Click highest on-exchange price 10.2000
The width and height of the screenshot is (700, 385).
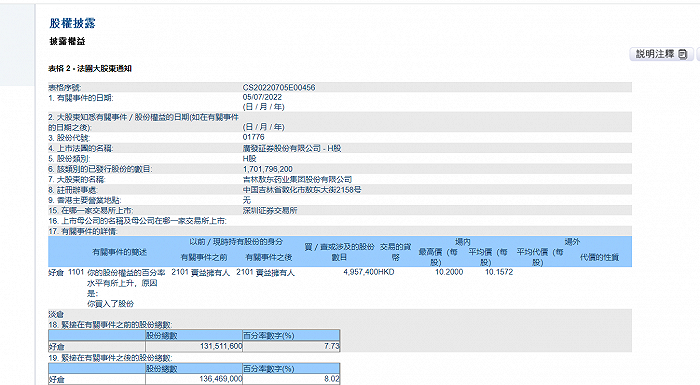pyautogui.click(x=449, y=272)
